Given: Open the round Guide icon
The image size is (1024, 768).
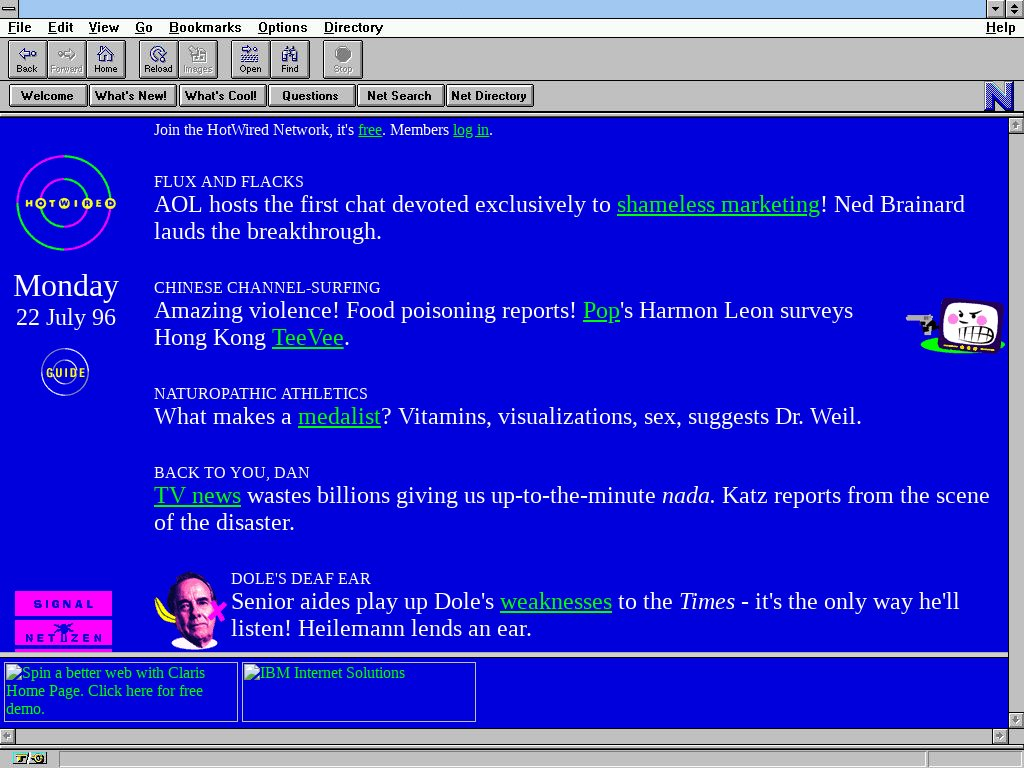Looking at the screenshot, I should 65,373.
